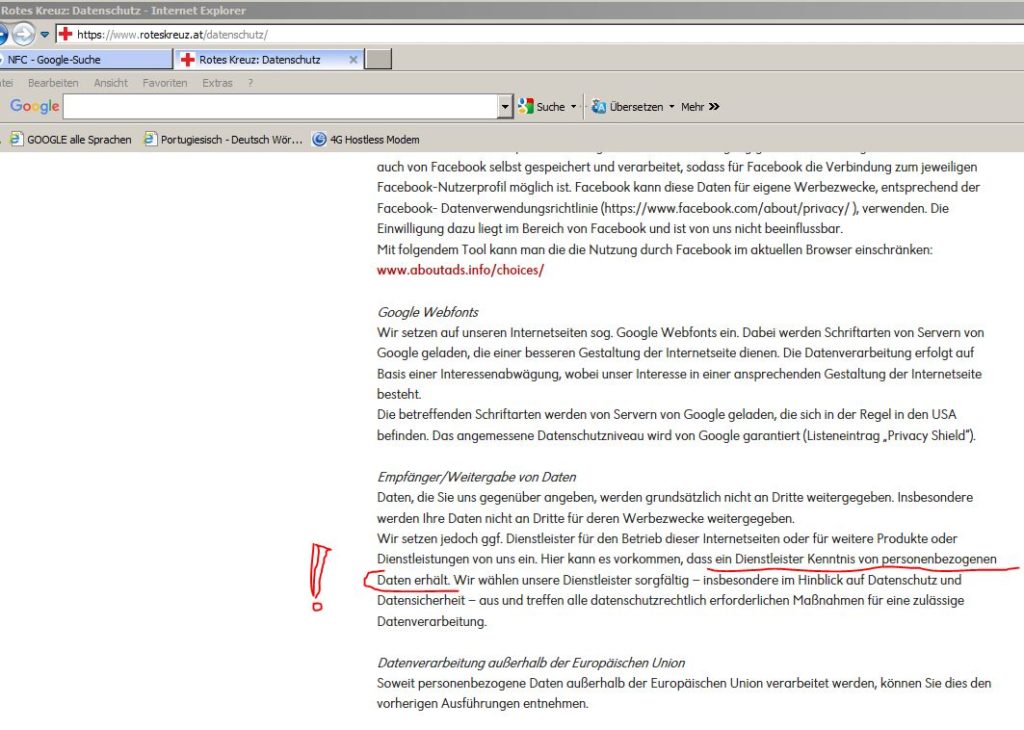Image resolution: width=1024 pixels, height=730 pixels.
Task: Open the recent pages dropdown arrow
Action: tap(44, 35)
